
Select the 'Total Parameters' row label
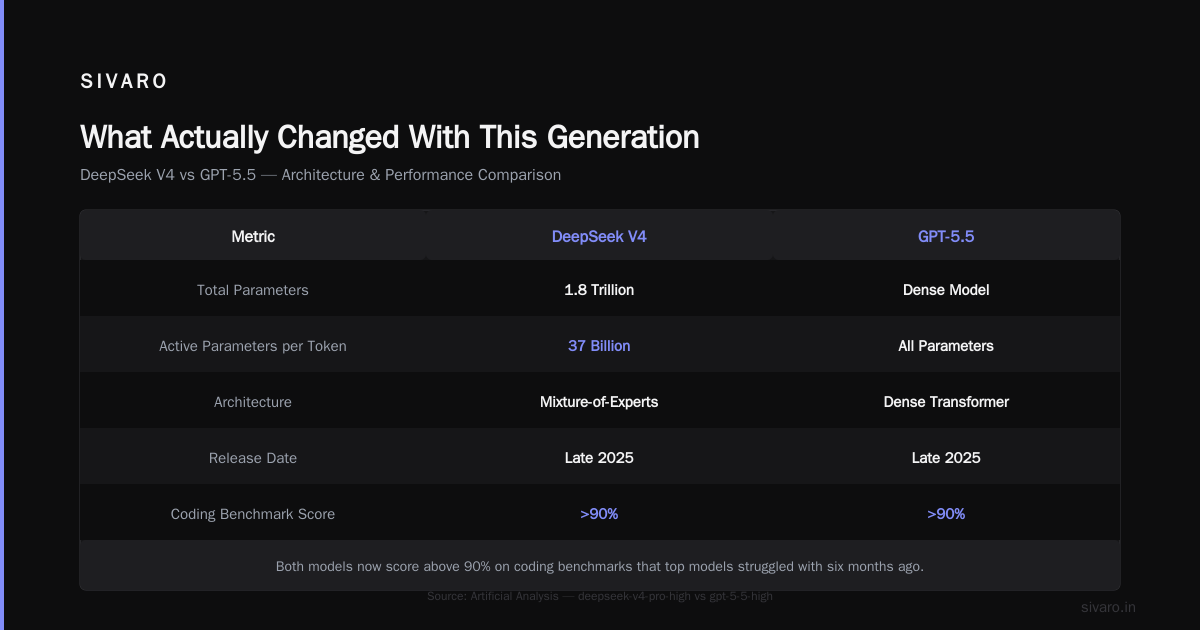pos(253,290)
